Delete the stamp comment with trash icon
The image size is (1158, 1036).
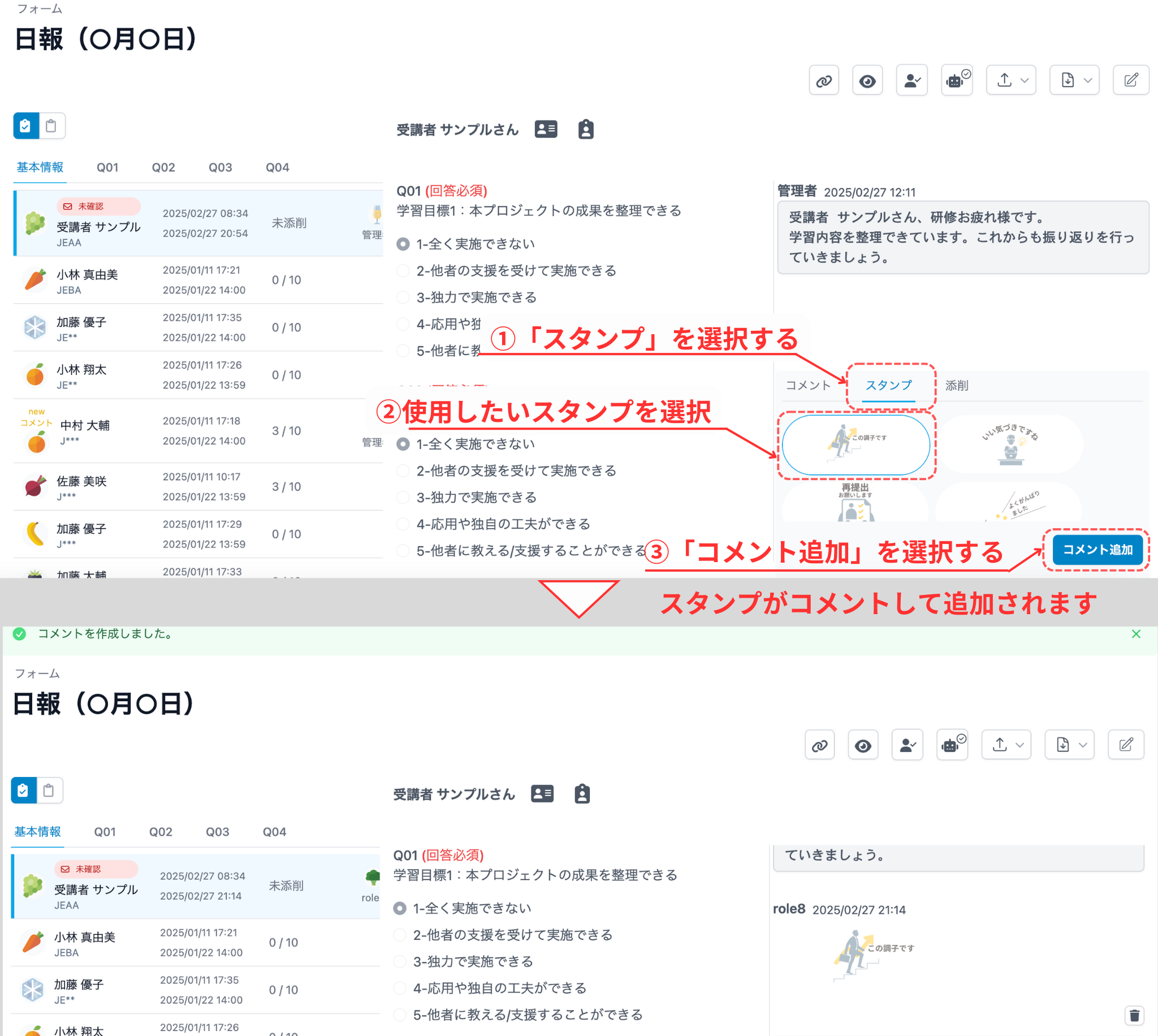click(1134, 1015)
